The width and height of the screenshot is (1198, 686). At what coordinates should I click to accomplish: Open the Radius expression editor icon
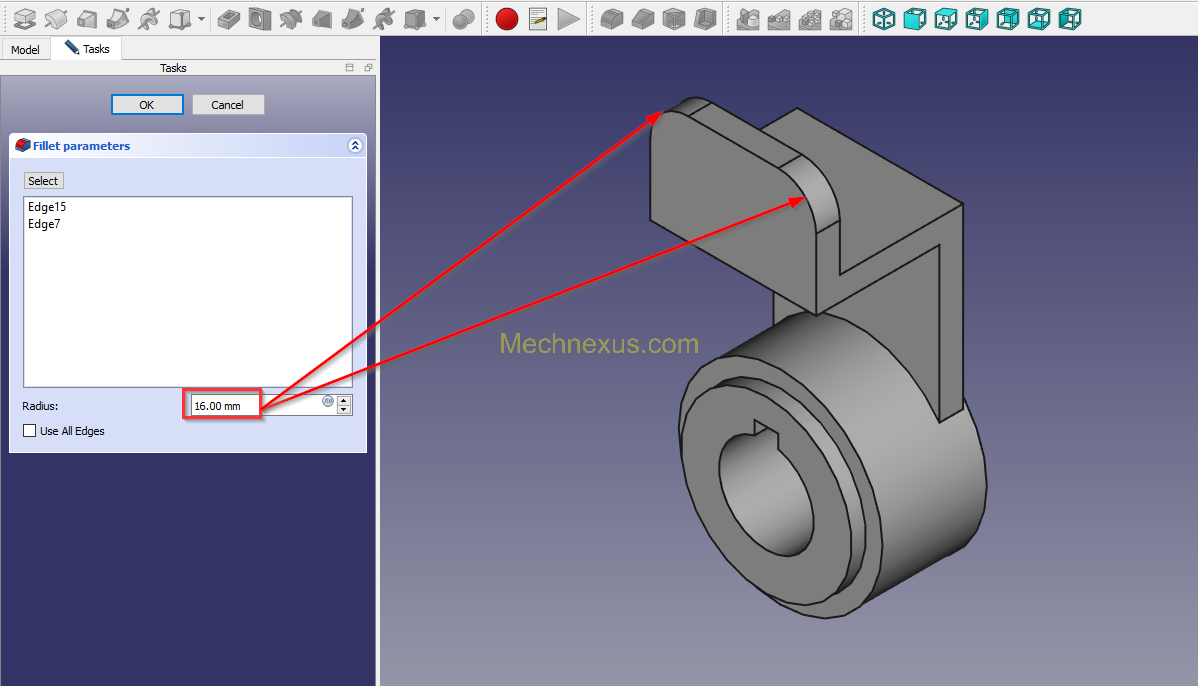coord(328,401)
